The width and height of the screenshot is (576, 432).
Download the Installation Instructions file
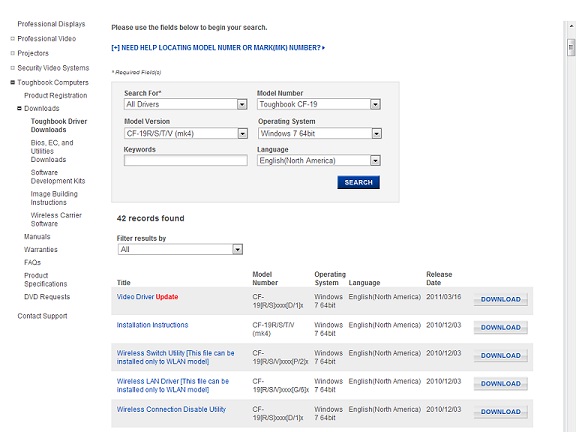click(501, 327)
